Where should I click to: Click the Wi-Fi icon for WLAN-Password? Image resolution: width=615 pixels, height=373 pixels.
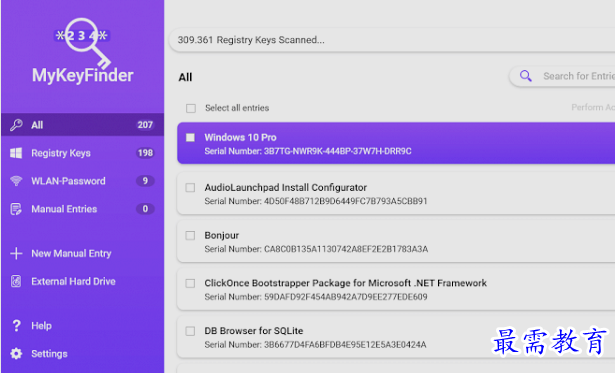coord(16,181)
